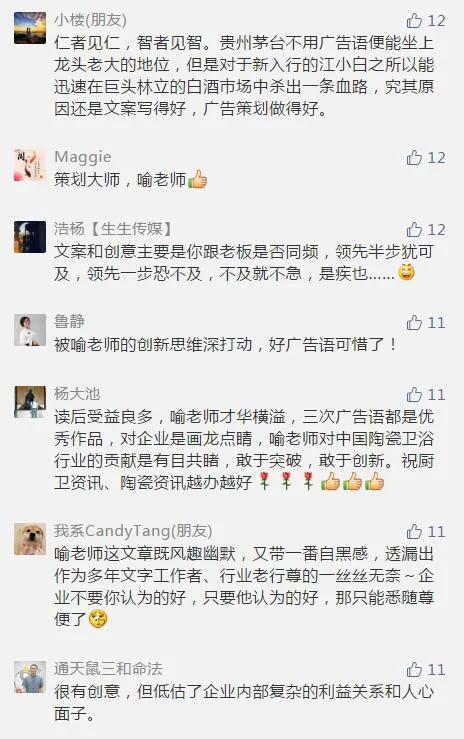464x739 pixels.
Task: Open commenter name 我系CandyTang(朋友)
Action: (133, 531)
